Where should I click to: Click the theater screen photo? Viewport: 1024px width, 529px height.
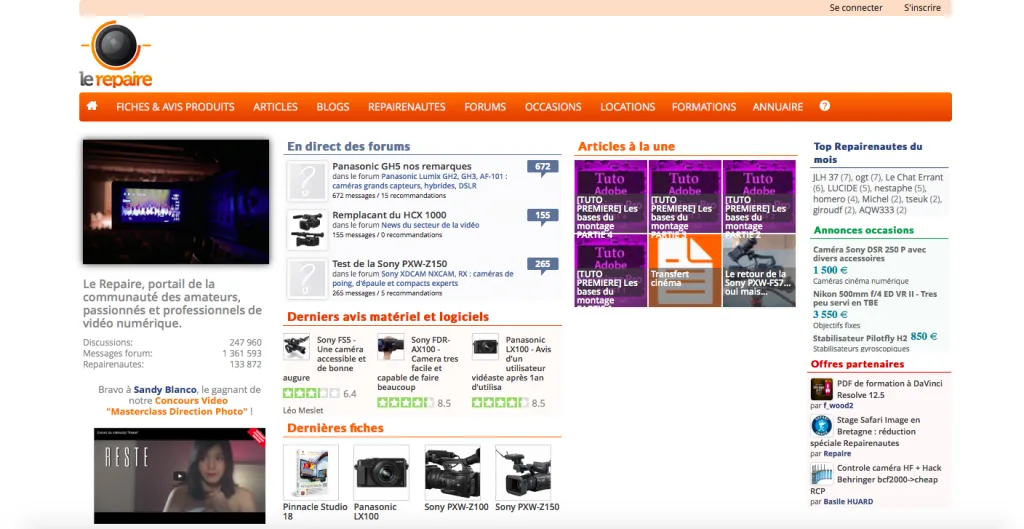coord(176,202)
